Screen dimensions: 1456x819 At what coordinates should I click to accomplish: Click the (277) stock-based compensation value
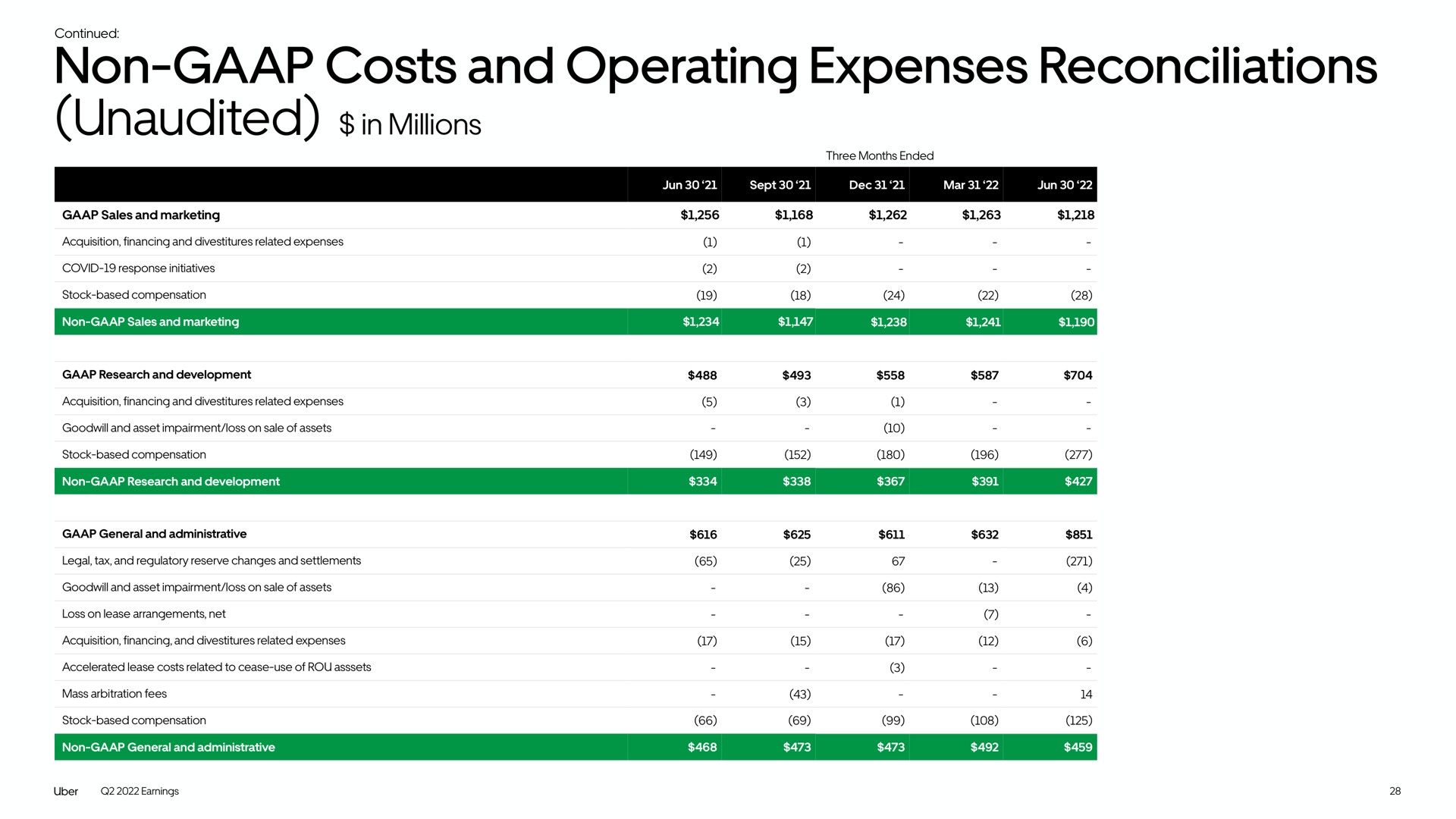[x=1078, y=455]
